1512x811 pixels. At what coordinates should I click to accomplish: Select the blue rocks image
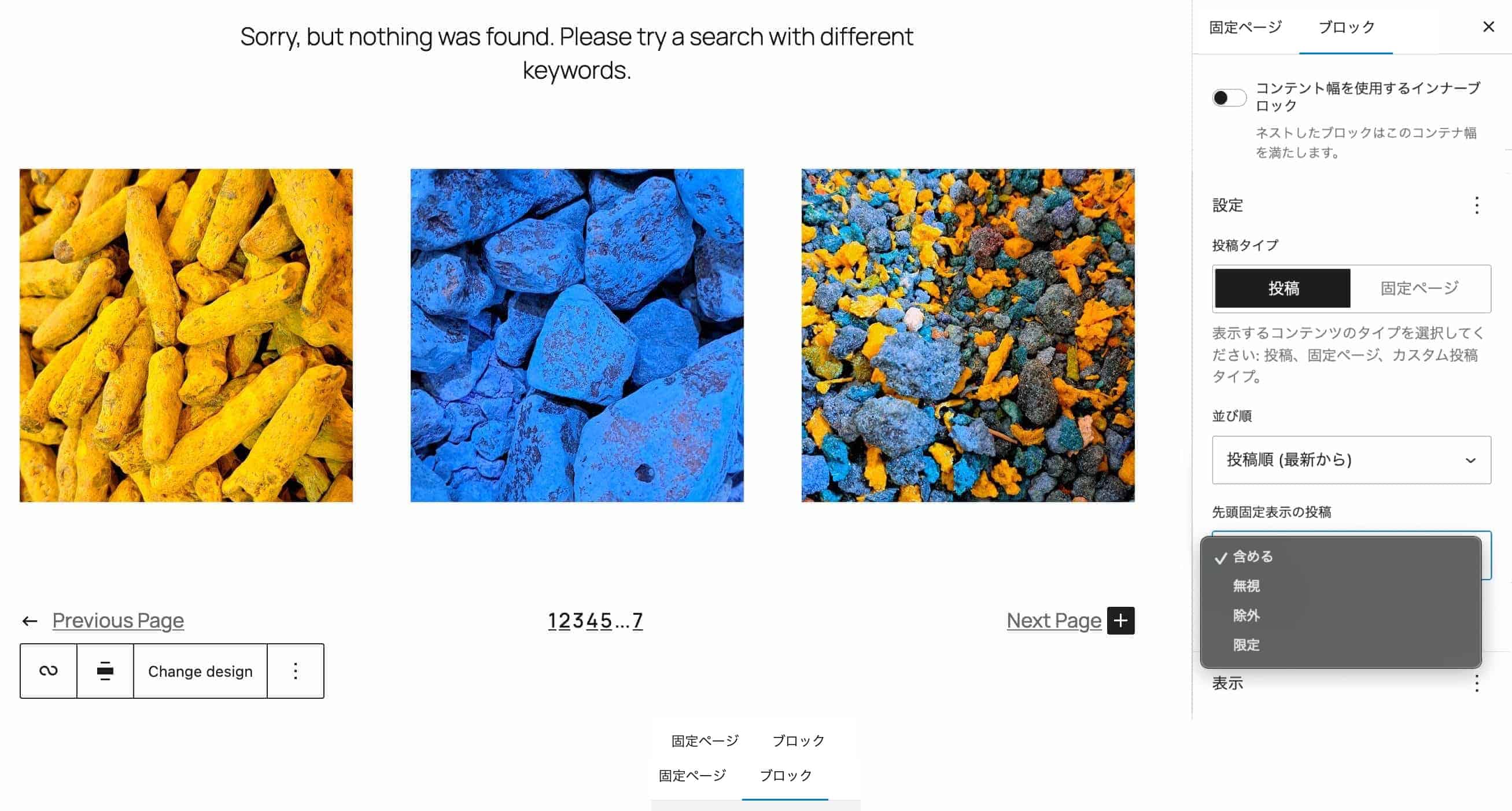pos(576,335)
